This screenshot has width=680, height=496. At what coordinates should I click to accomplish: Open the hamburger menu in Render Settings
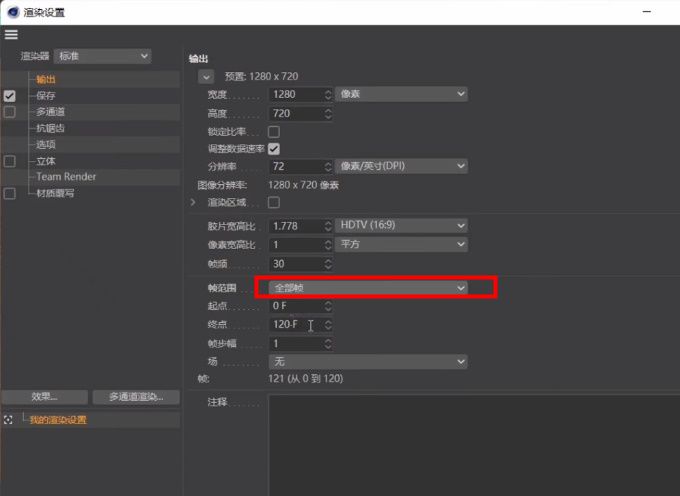[x=11, y=34]
